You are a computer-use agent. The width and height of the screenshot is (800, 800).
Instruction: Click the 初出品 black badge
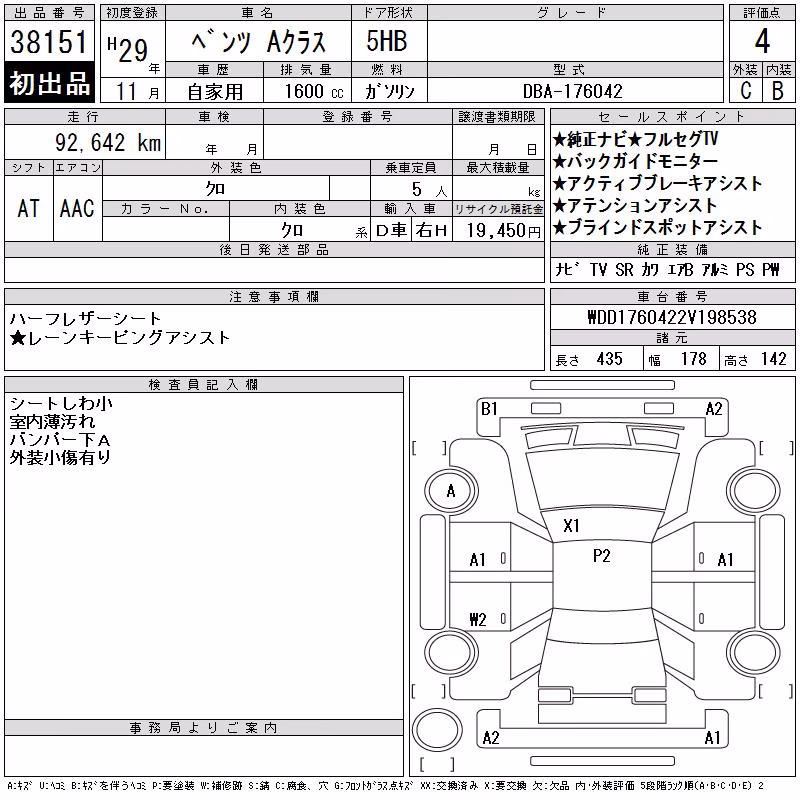(x=49, y=83)
